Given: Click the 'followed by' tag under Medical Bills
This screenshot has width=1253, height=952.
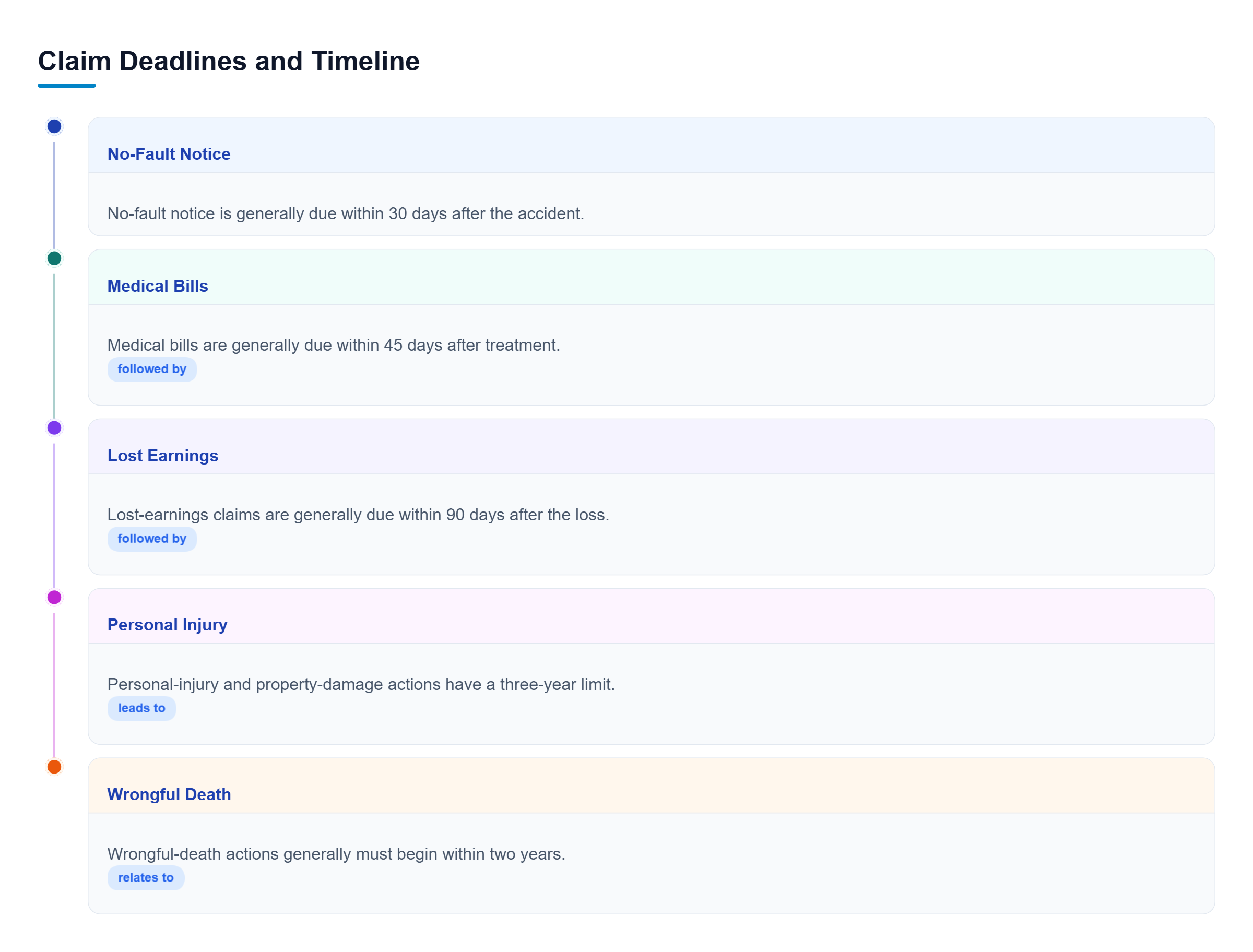Looking at the screenshot, I should 152,370.
